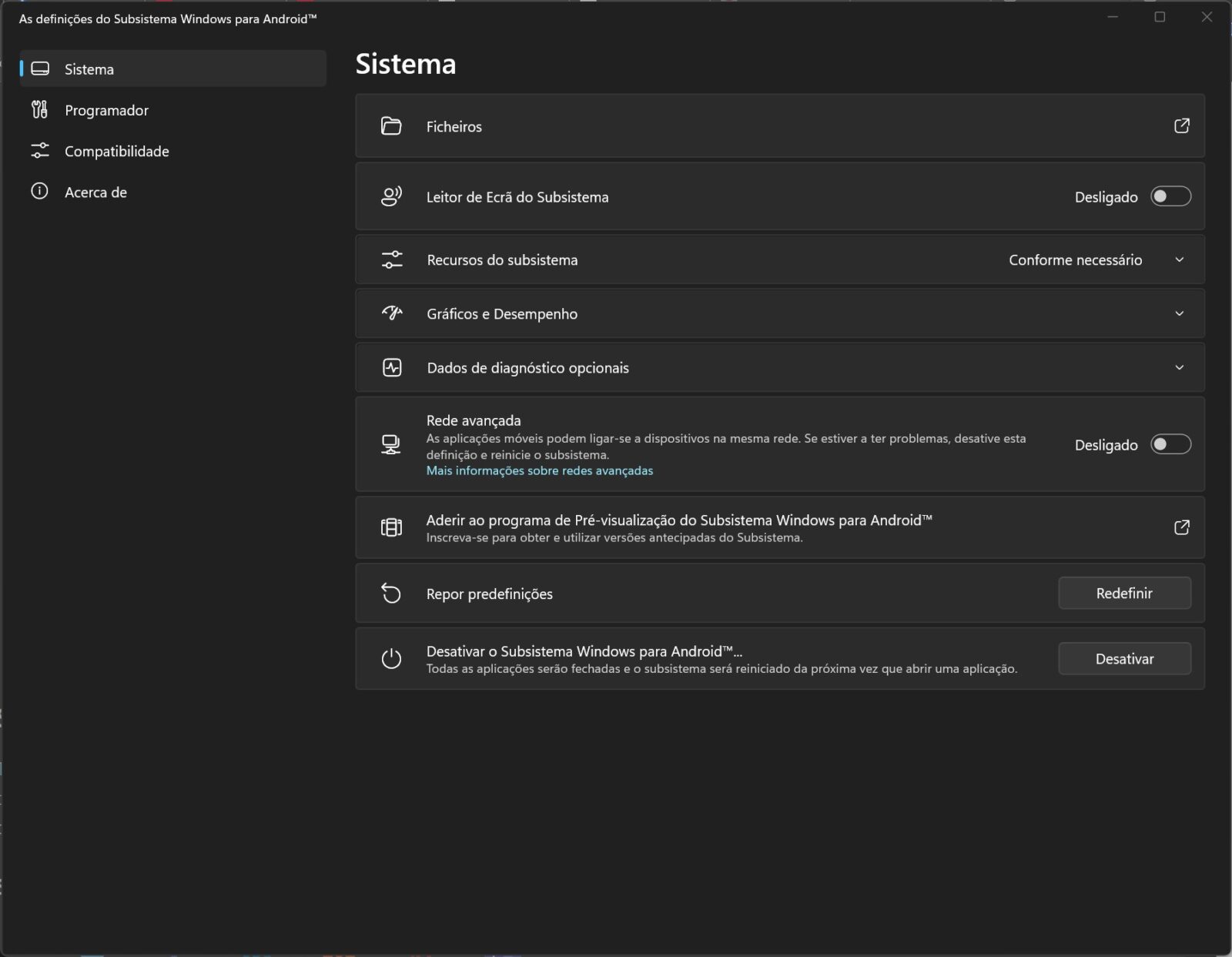
Task: Select the Recursos do subsistema sliders icon
Action: 392,259
